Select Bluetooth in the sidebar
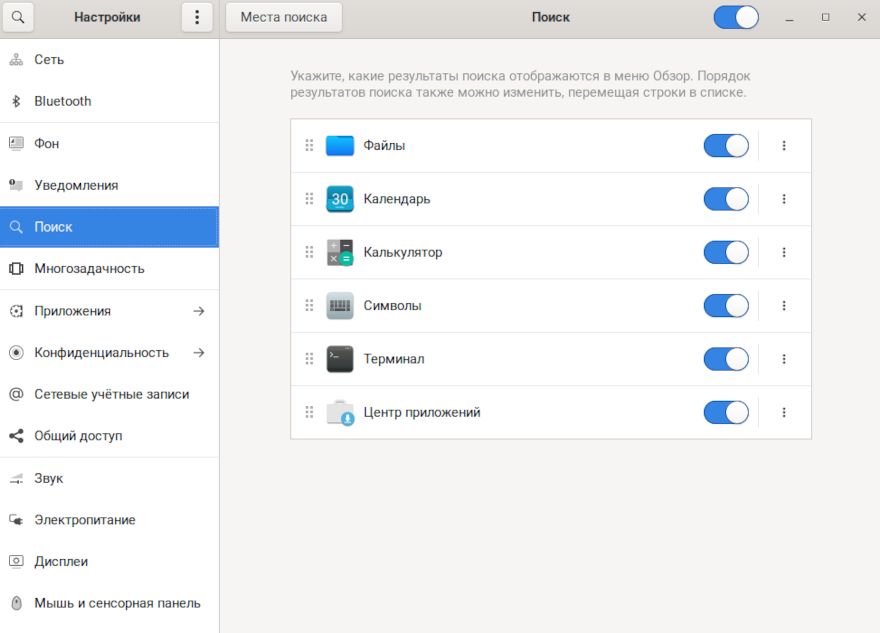This screenshot has height=633, width=880. click(62, 101)
